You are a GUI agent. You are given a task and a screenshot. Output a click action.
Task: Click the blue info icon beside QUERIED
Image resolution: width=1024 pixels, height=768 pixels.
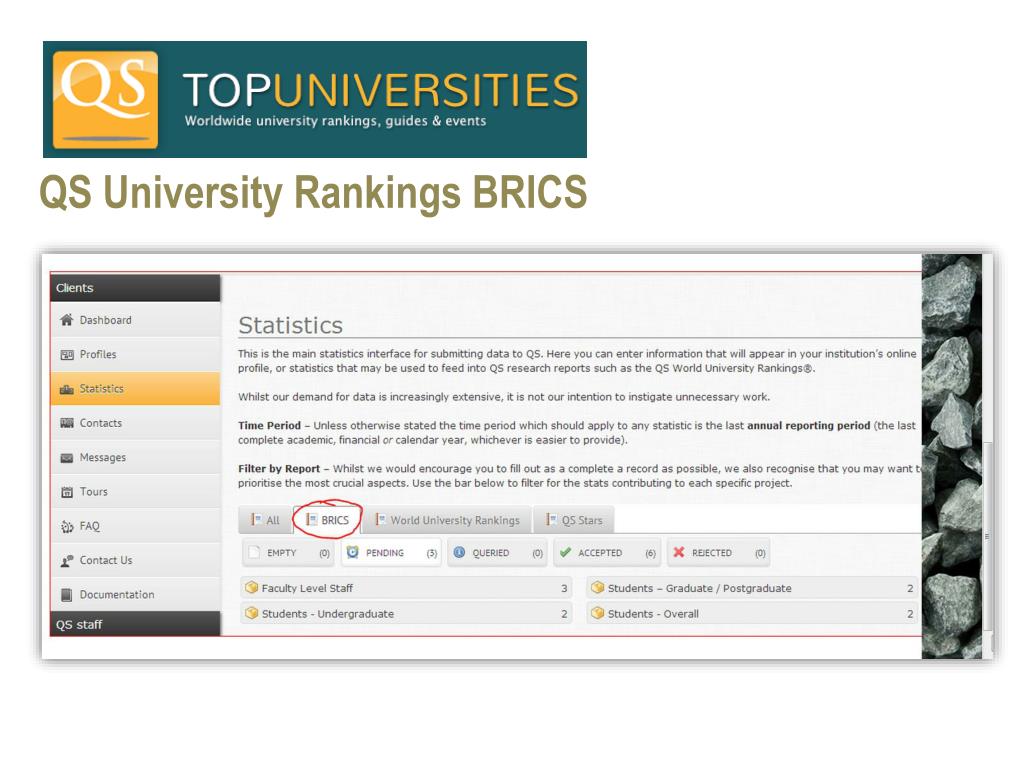(x=459, y=552)
